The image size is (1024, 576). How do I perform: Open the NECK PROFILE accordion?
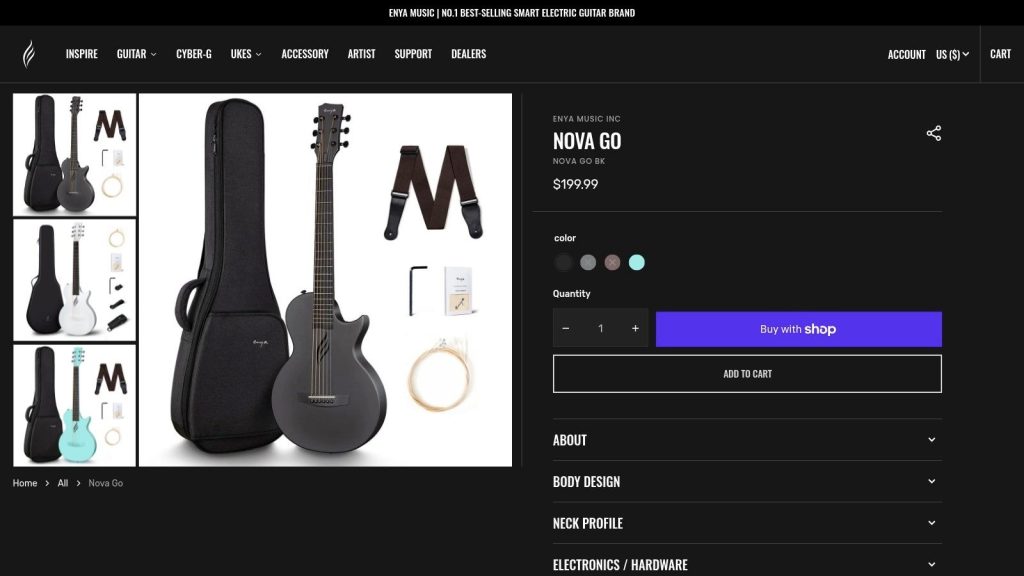coord(747,523)
